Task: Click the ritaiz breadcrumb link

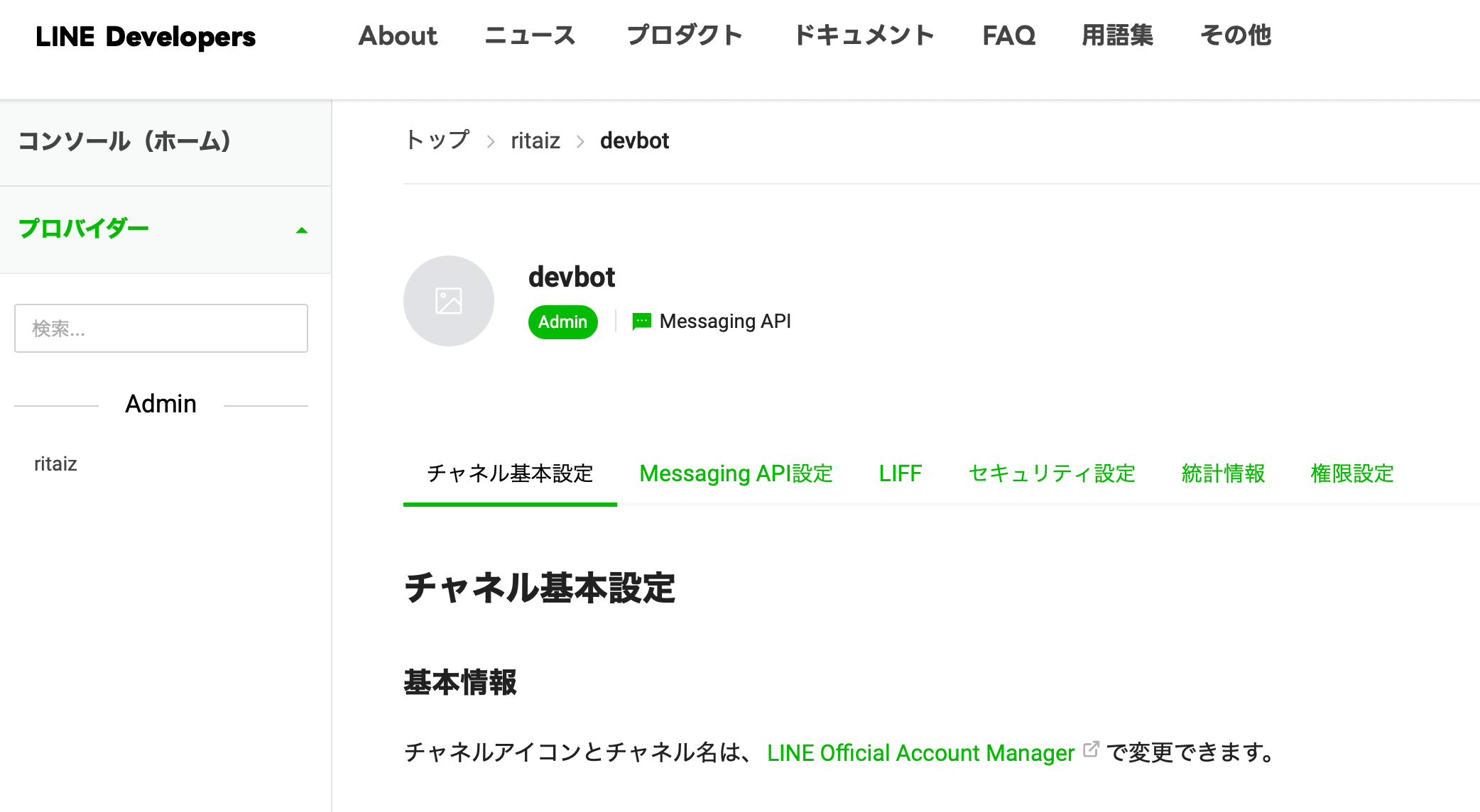Action: [535, 141]
